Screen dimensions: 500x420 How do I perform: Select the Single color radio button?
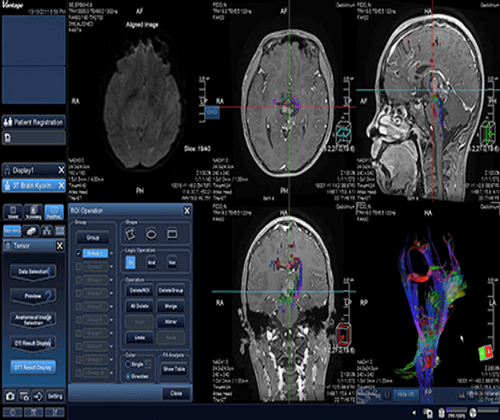pyautogui.click(x=128, y=364)
